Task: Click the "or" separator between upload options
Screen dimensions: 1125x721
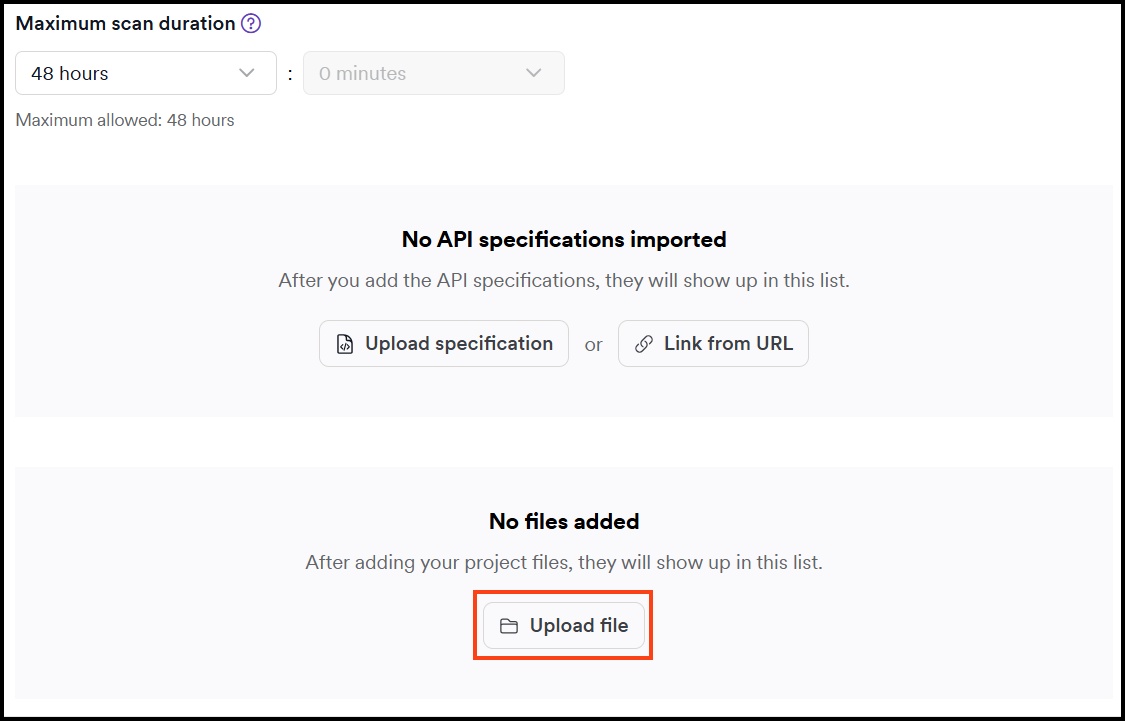Action: 593,343
